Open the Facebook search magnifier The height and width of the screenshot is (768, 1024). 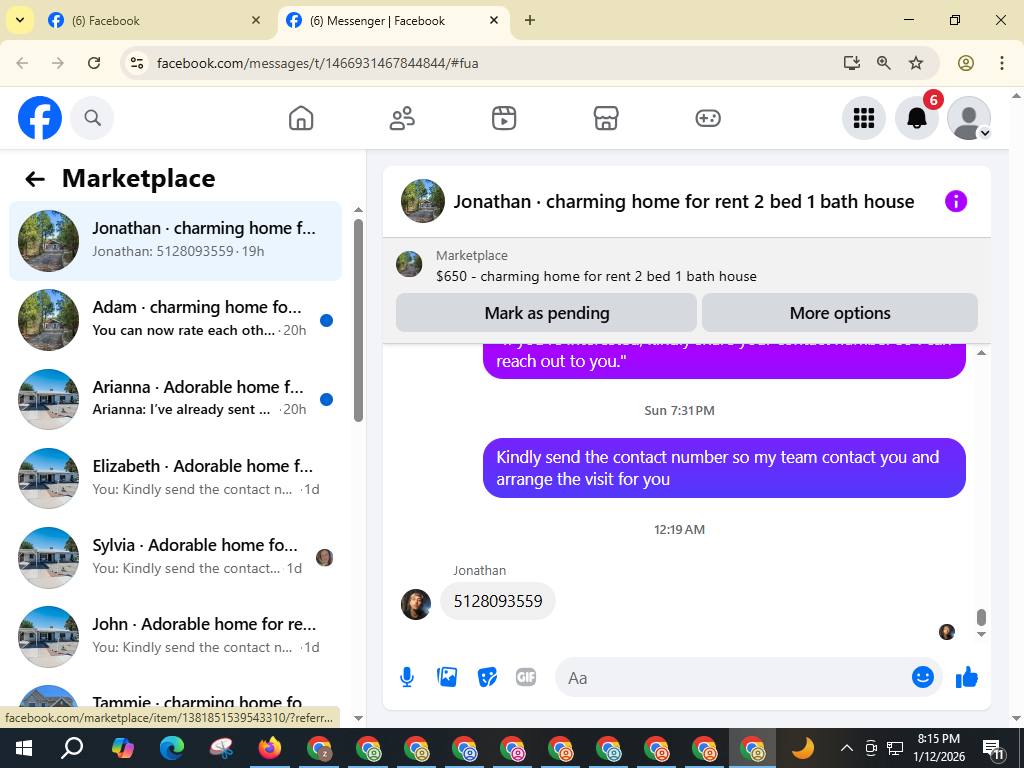92,118
